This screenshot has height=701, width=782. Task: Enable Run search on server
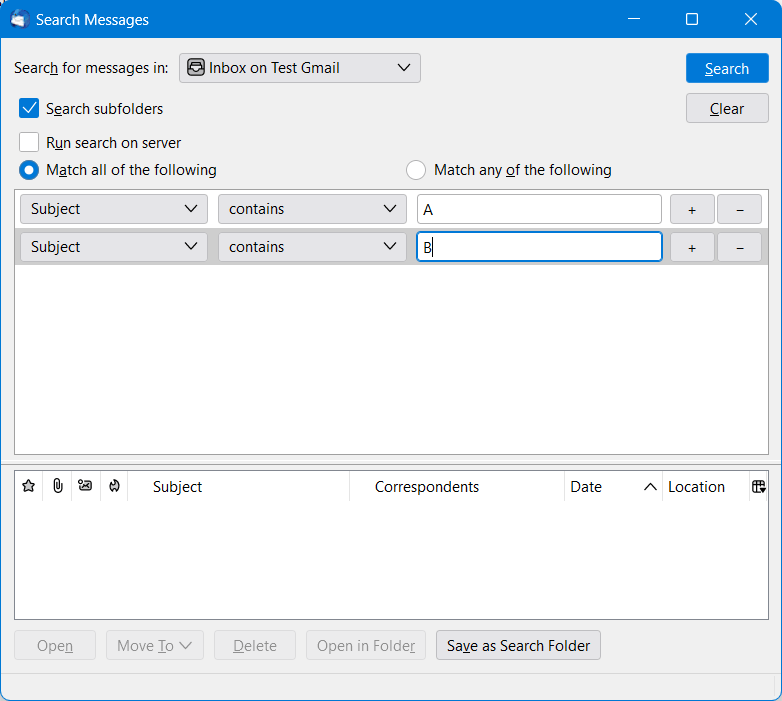coord(30,143)
